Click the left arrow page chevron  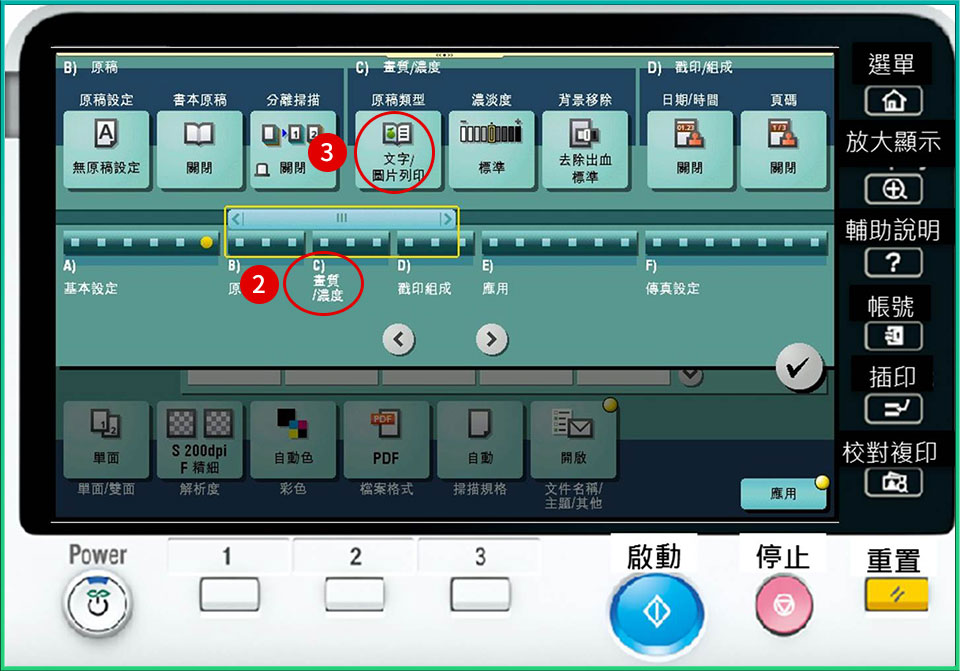click(x=398, y=340)
